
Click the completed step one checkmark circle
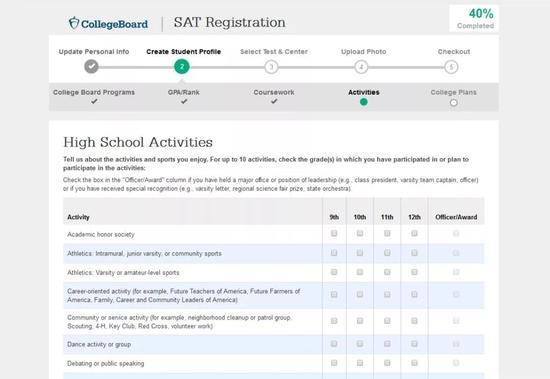92,66
